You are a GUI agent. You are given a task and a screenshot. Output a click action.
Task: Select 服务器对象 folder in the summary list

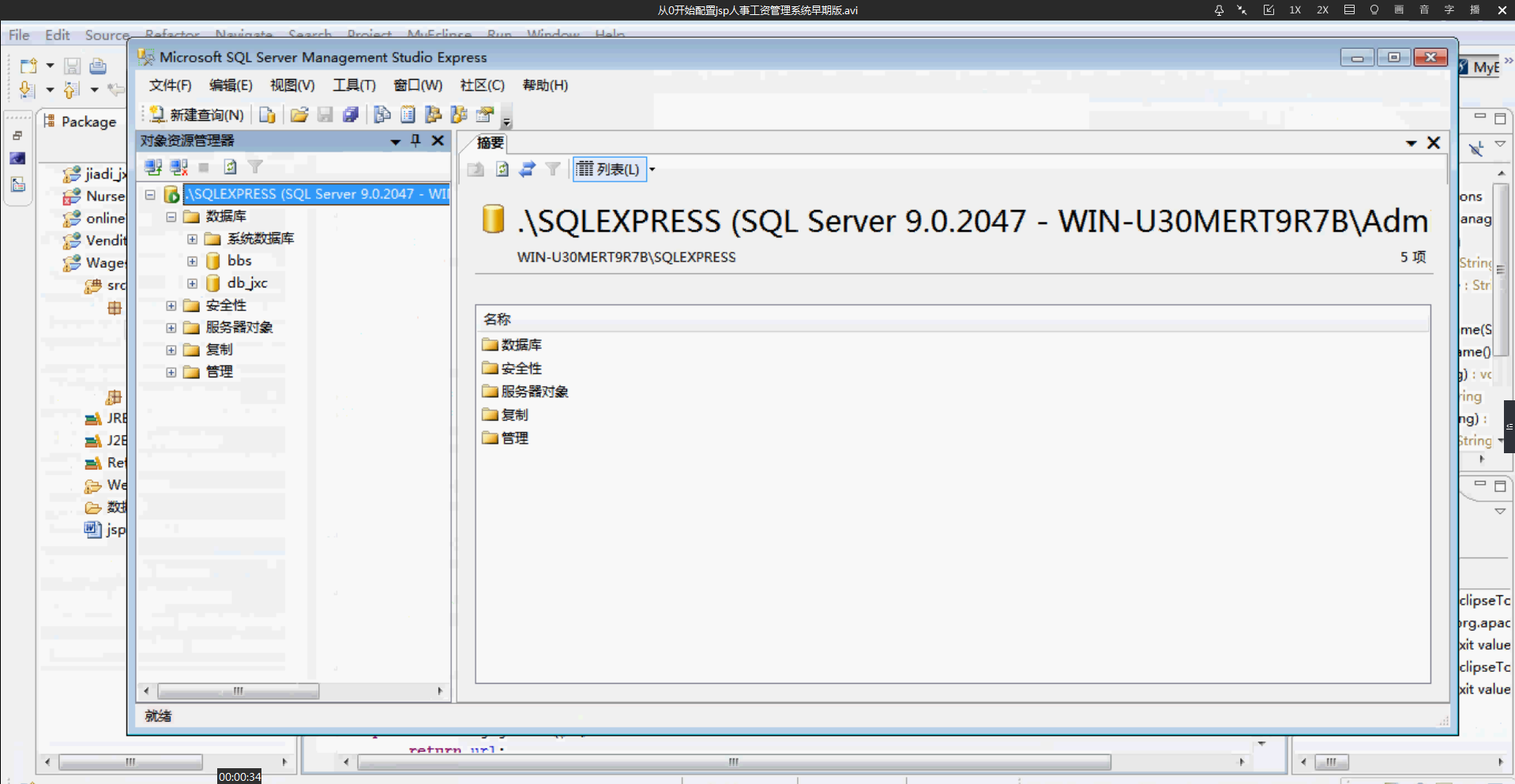click(525, 392)
